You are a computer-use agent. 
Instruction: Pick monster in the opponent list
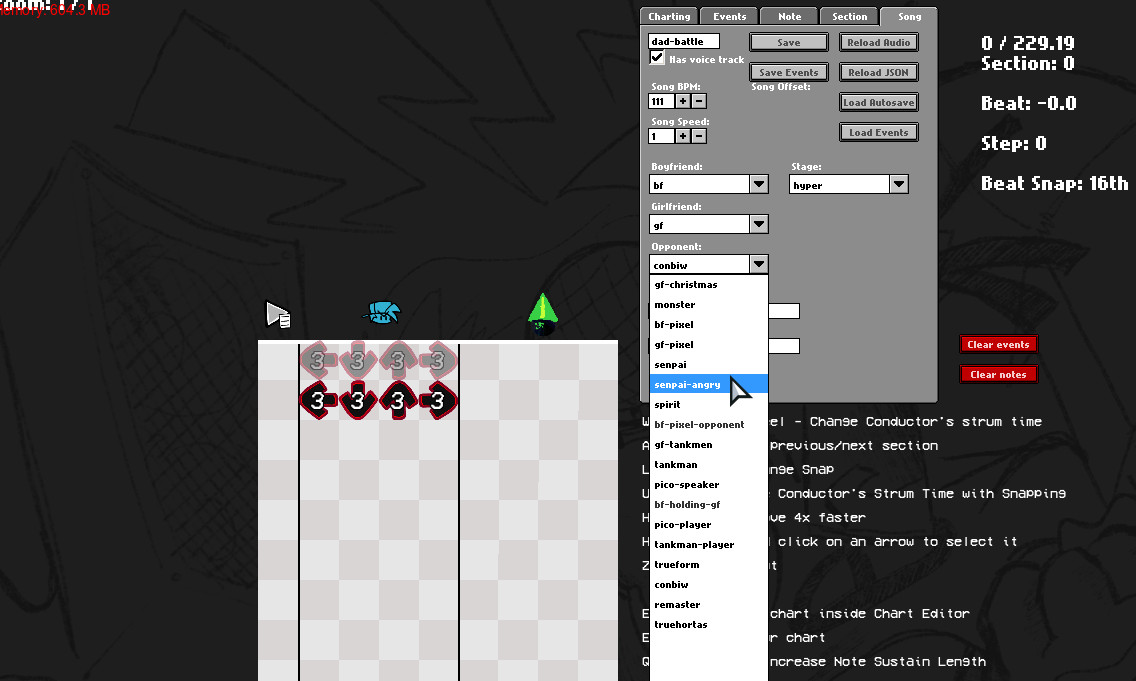[x=709, y=305]
